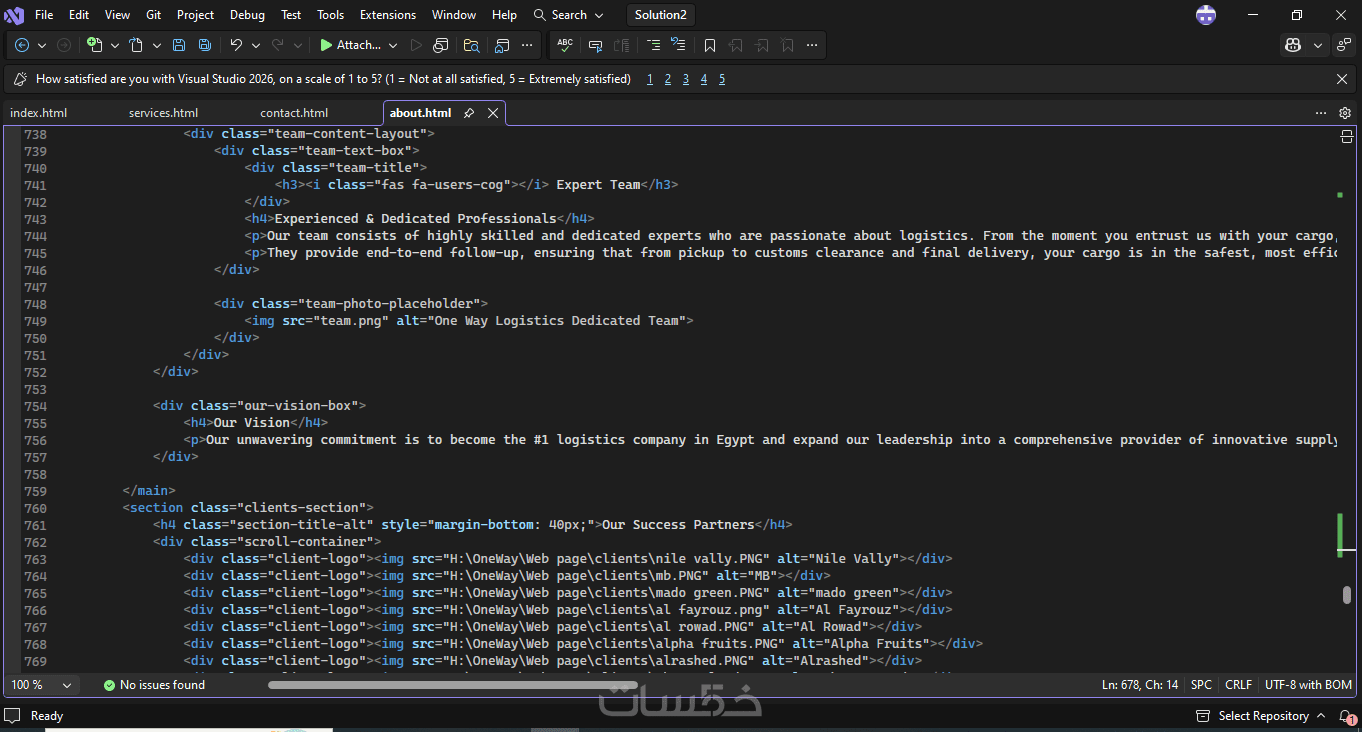Toggle SPC indentation indicator in status bar
This screenshot has width=1362, height=732.
tap(1201, 685)
